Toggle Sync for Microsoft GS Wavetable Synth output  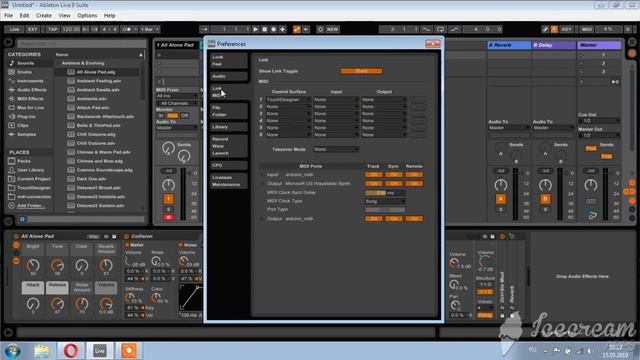[393, 184]
